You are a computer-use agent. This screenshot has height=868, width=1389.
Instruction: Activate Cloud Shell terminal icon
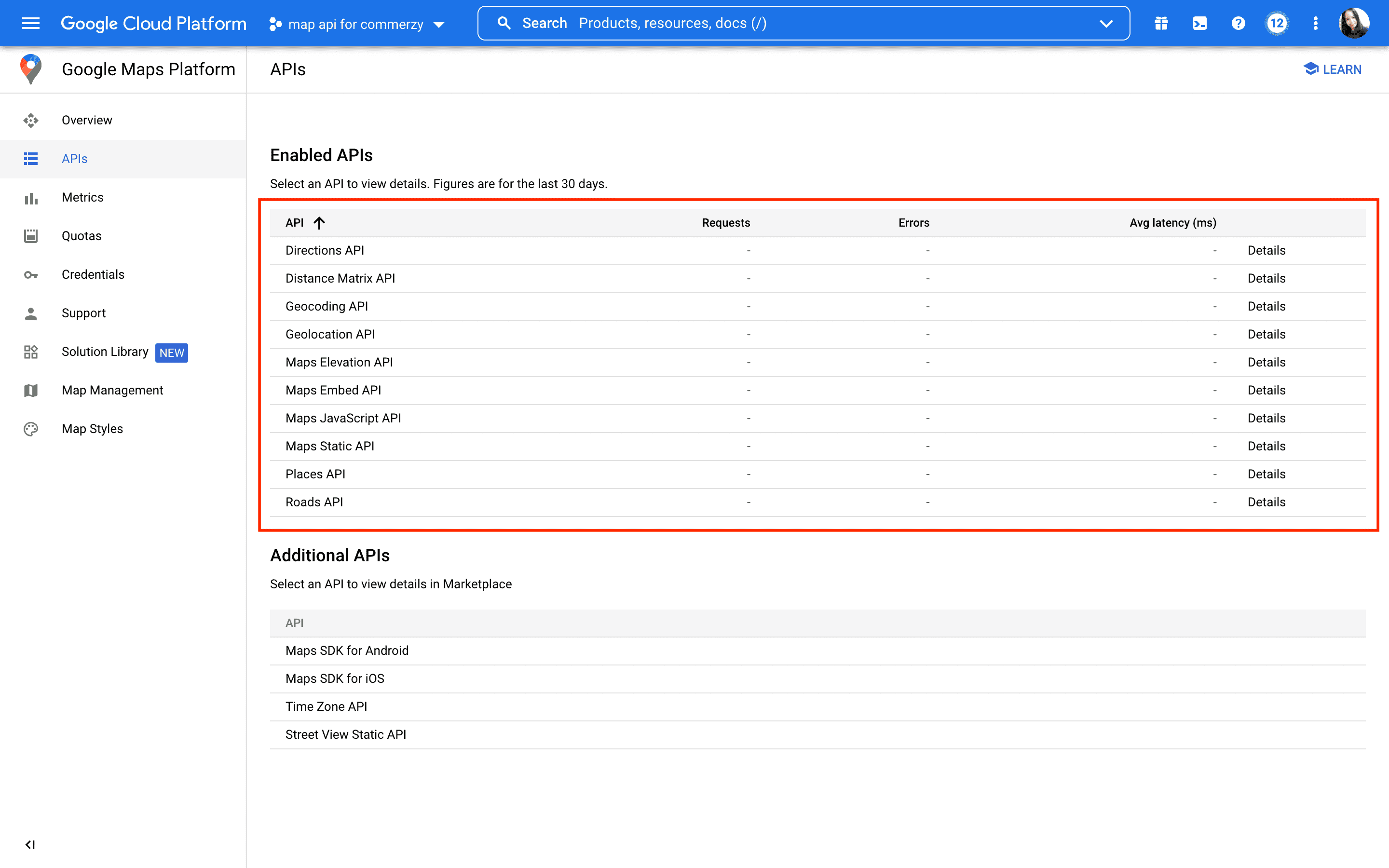[1199, 24]
